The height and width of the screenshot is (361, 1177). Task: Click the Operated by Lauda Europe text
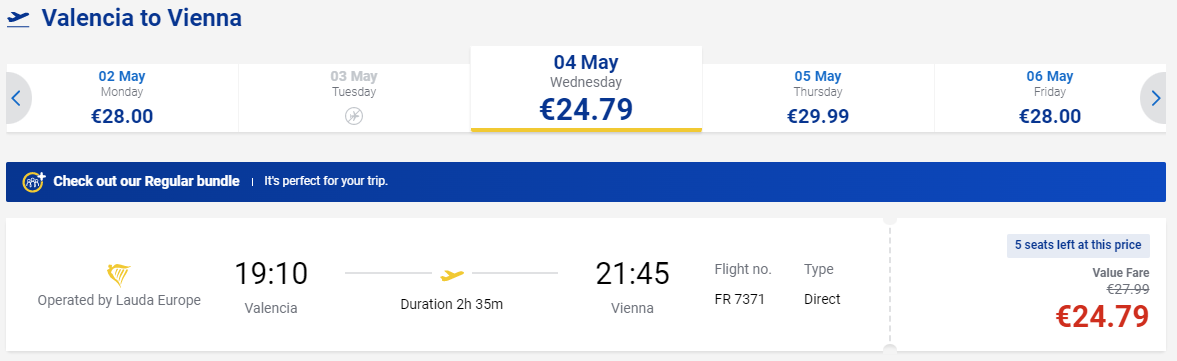[119, 300]
